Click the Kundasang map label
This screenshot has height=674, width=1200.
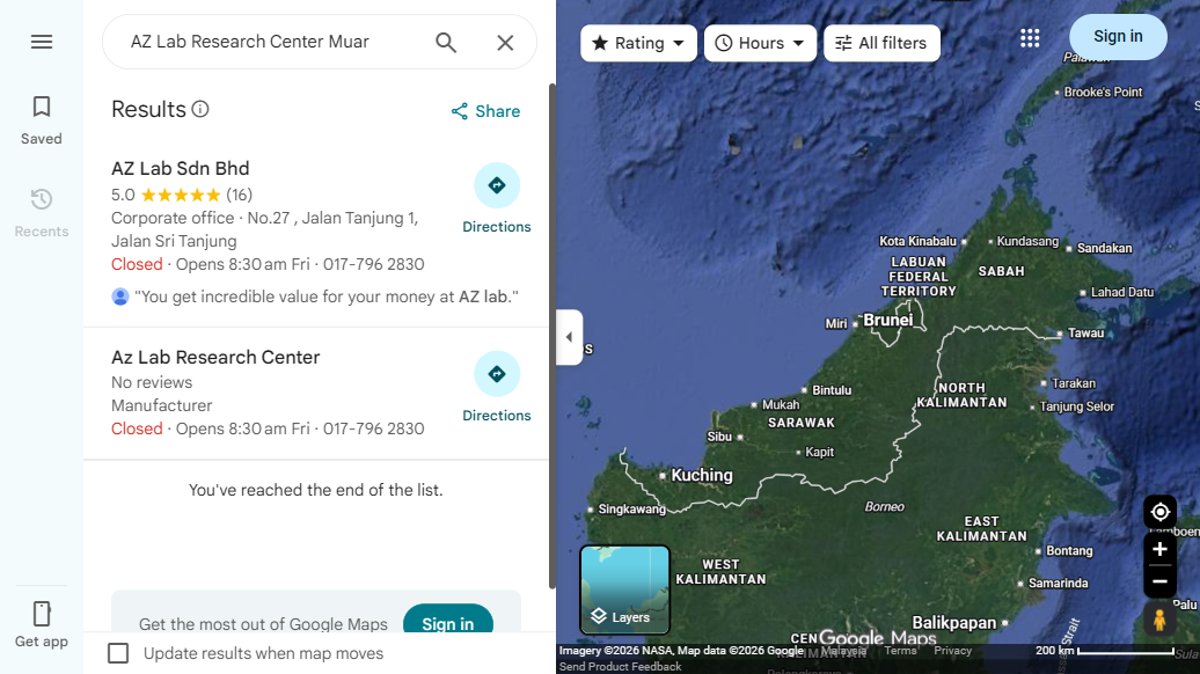click(1028, 241)
